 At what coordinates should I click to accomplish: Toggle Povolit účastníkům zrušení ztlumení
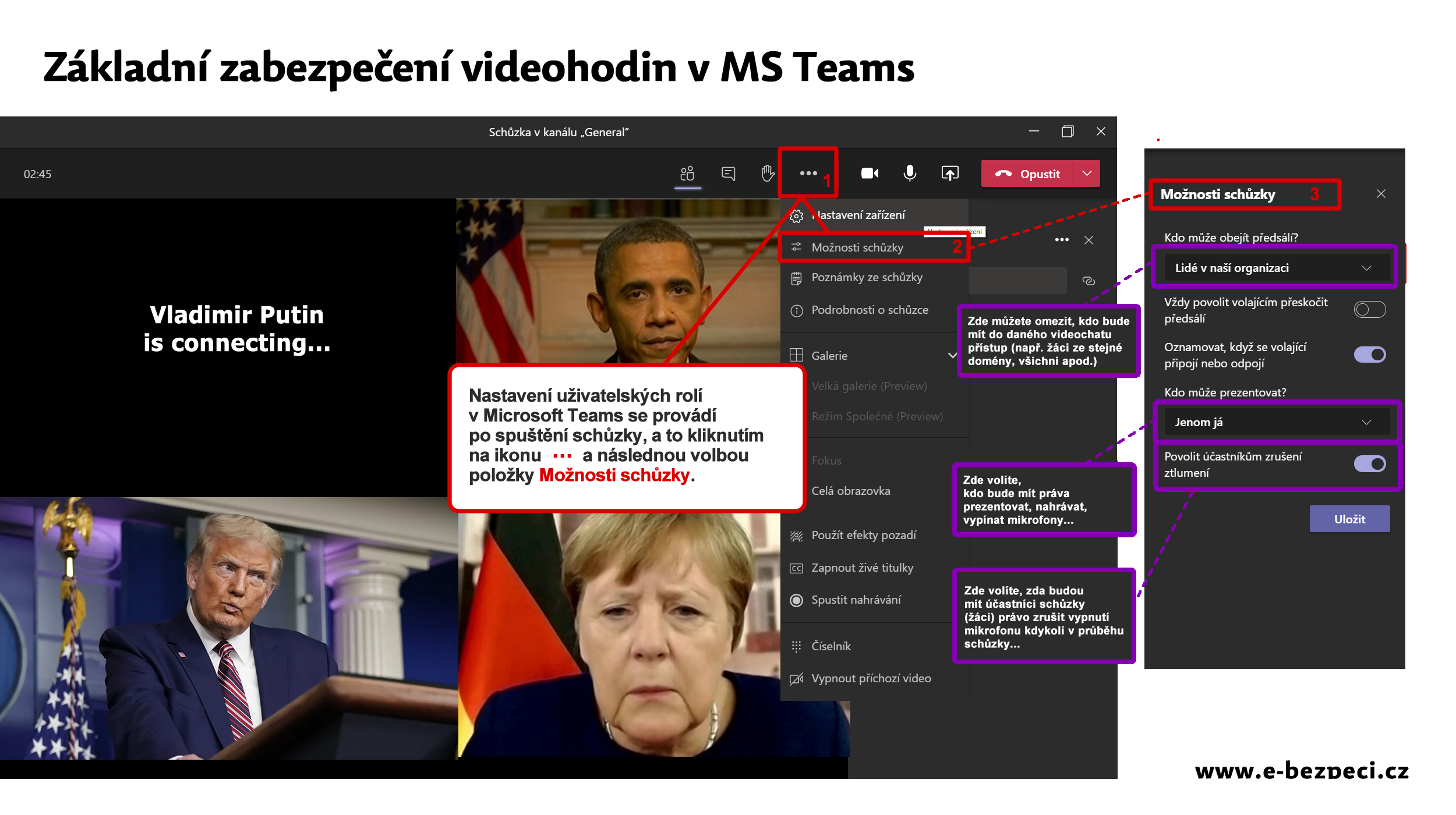point(1369,464)
